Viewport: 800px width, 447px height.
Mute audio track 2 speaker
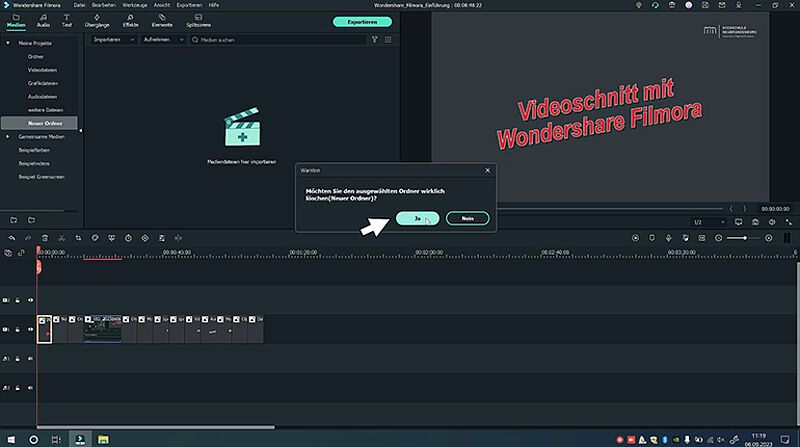31,388
